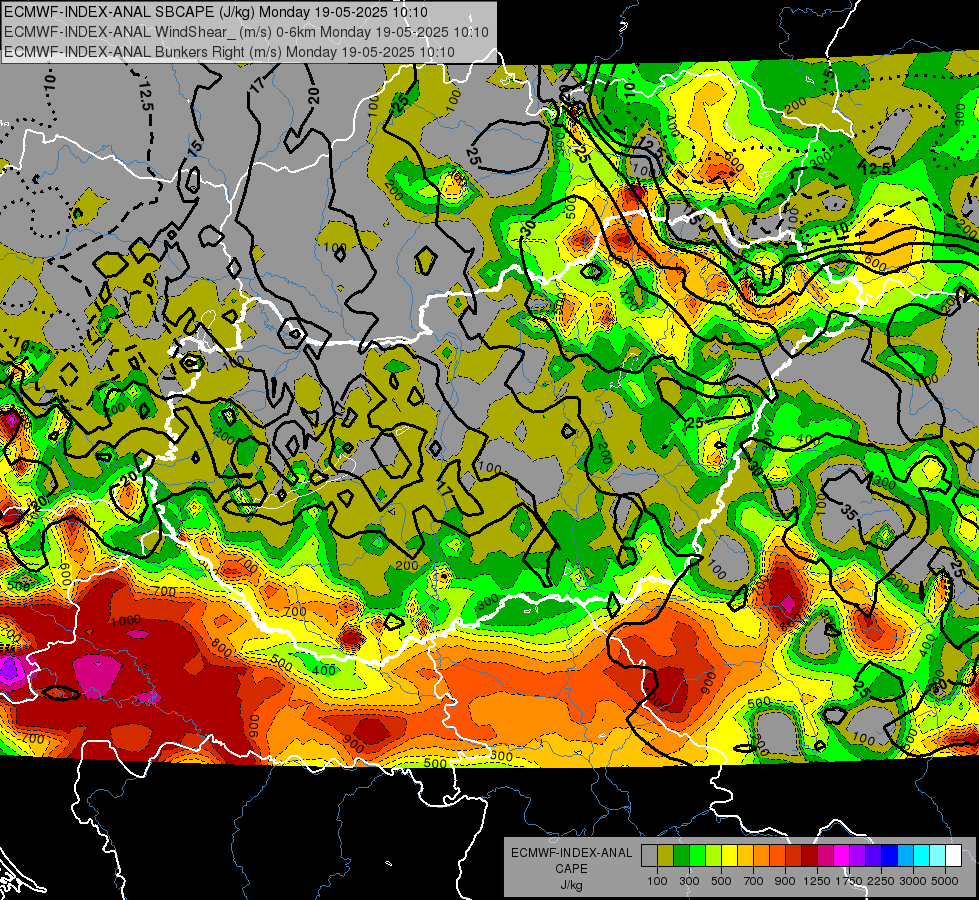Screen dimensions: 979x900
Task: Click the bright magenta legend swatch
Action: click(x=842, y=856)
